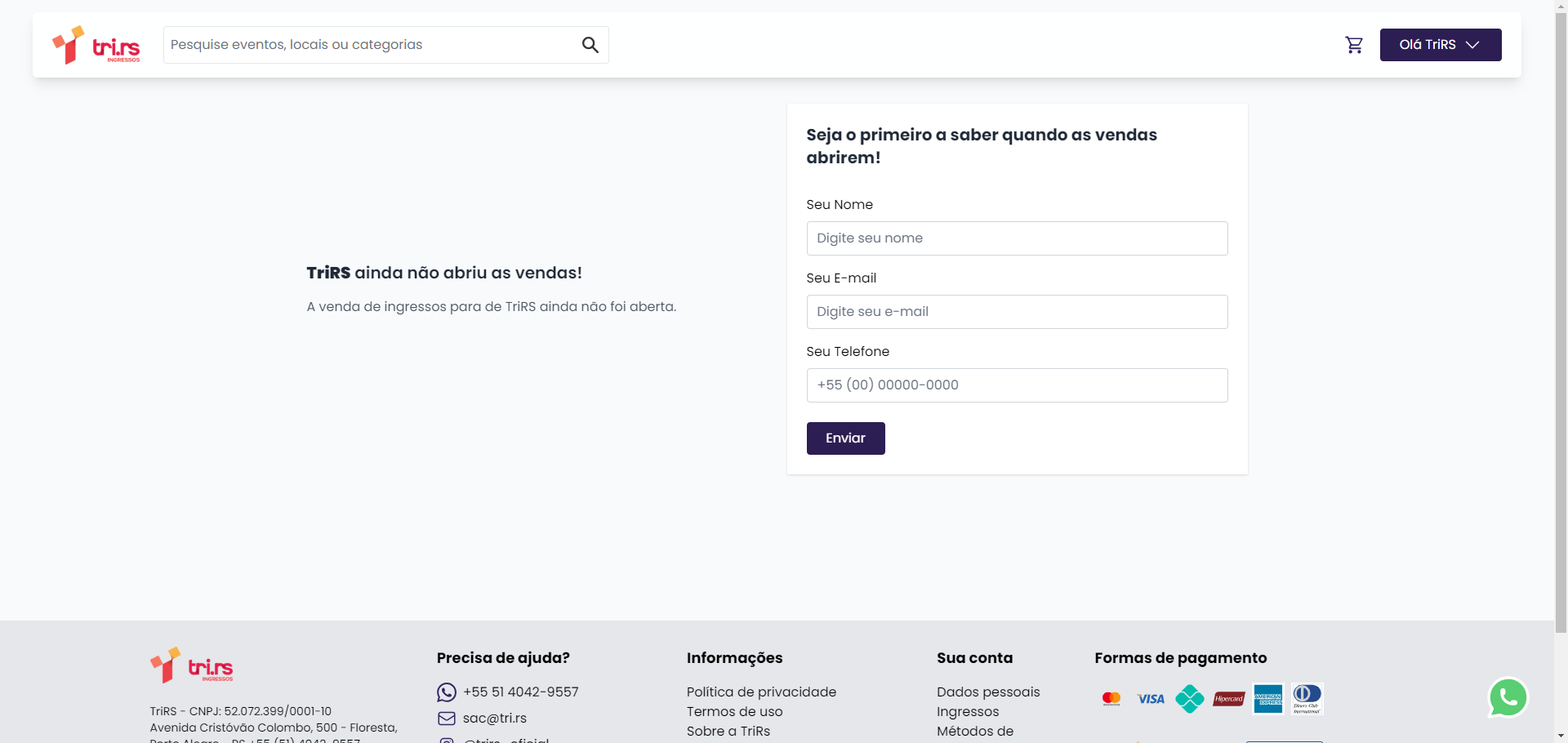Screen dimensions: 1568x743
Task: Click the Seu Nome input field
Action: click(1017, 238)
